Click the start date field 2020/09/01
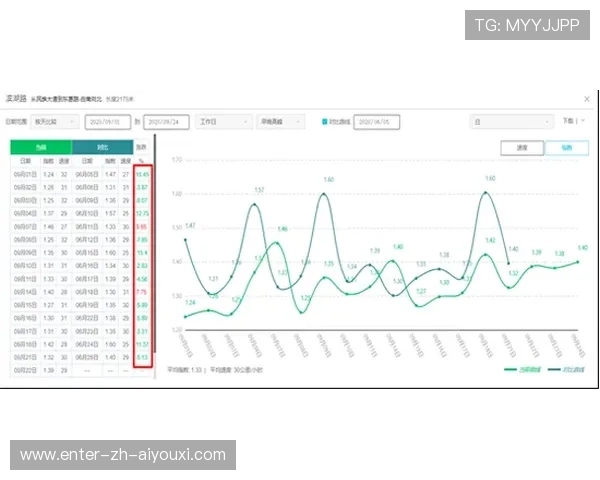Image resolution: width=600 pixels, height=480 pixels. (x=107, y=122)
